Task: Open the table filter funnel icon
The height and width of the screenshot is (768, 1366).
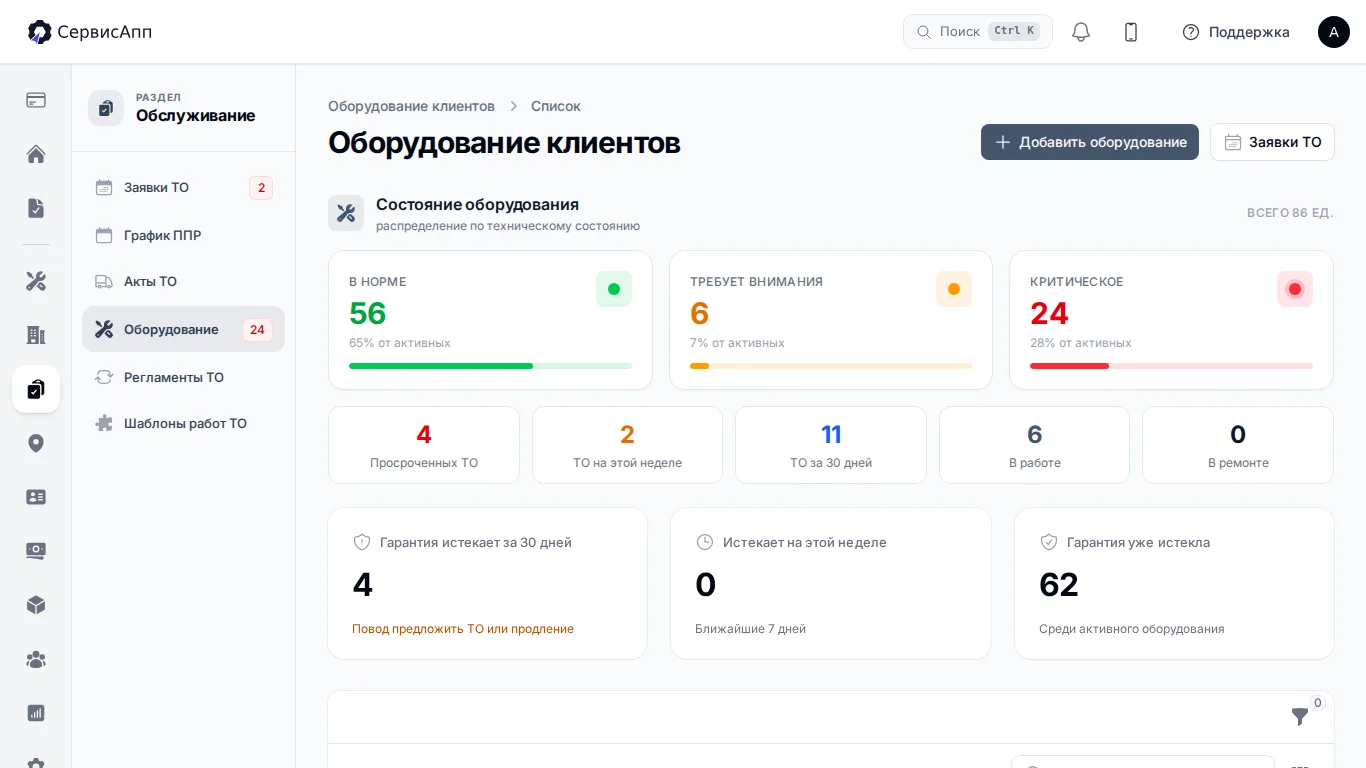Action: click(1300, 717)
